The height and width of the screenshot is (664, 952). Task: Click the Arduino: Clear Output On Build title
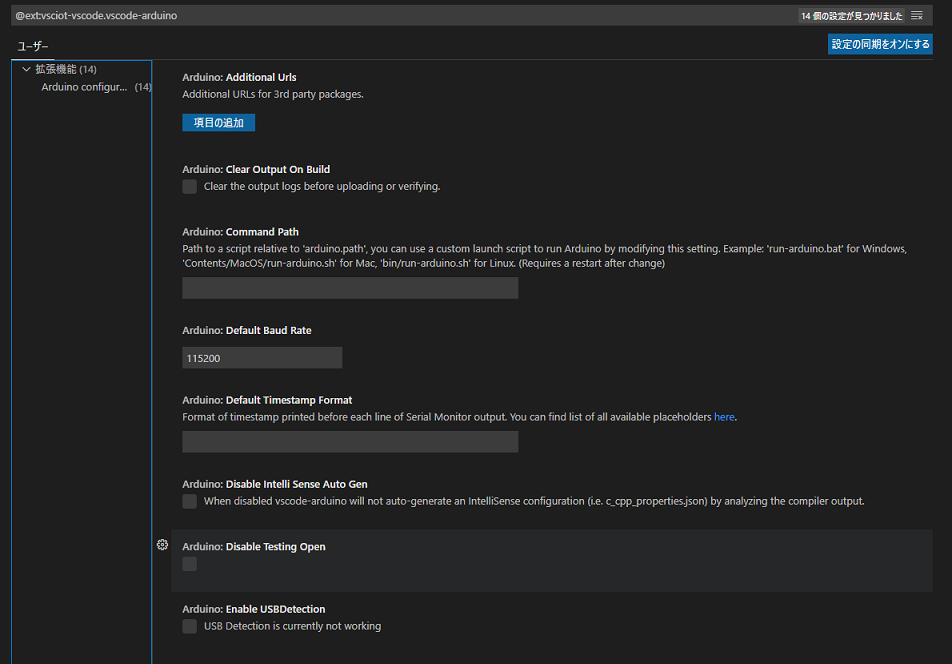[x=256, y=169]
